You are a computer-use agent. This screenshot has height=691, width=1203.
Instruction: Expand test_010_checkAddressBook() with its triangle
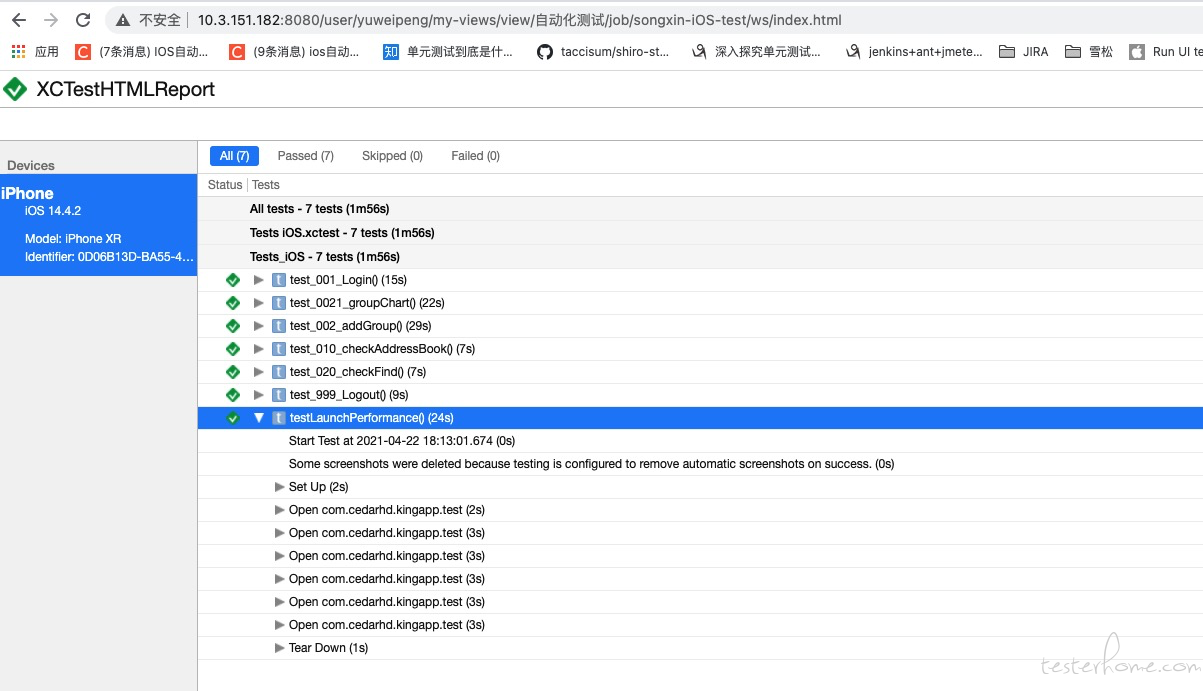pos(259,349)
